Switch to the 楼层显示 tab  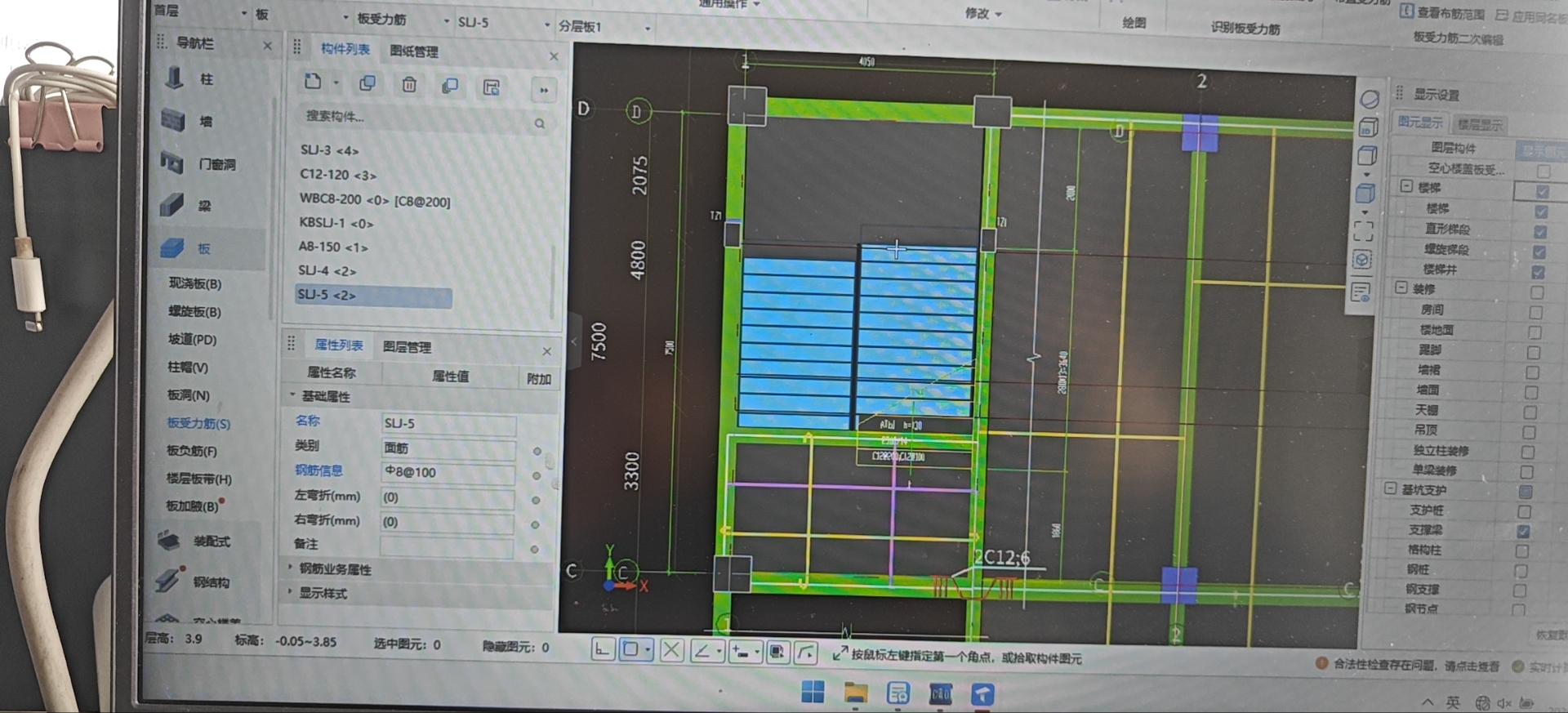pyautogui.click(x=1480, y=125)
